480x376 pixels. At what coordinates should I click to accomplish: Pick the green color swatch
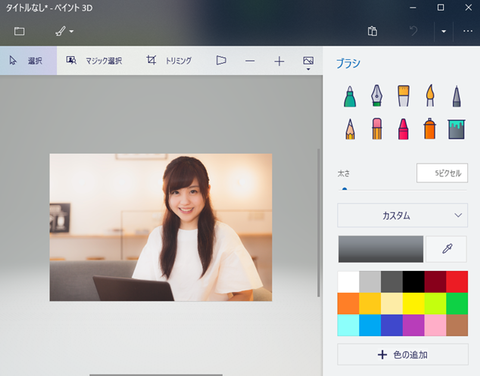point(457,304)
